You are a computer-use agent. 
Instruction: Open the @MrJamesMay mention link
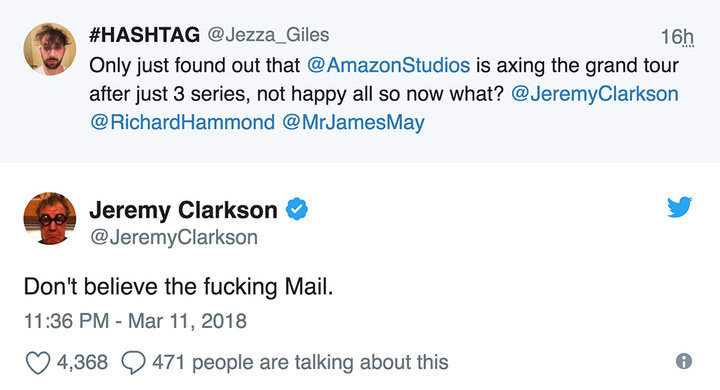(354, 123)
